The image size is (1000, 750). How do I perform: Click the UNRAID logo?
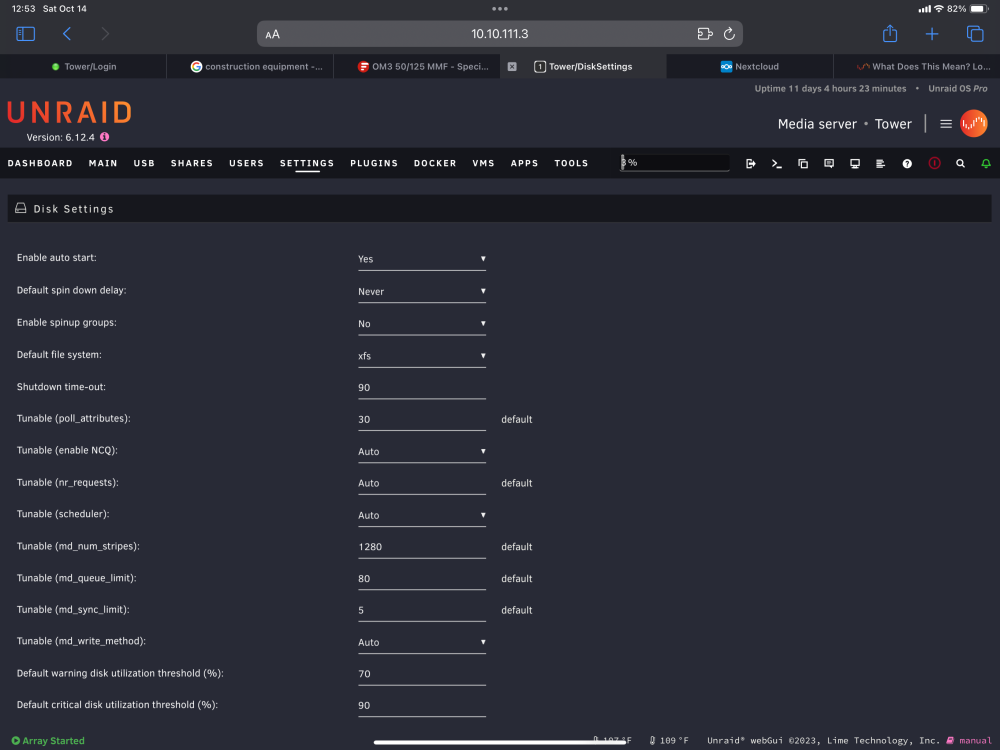70,112
